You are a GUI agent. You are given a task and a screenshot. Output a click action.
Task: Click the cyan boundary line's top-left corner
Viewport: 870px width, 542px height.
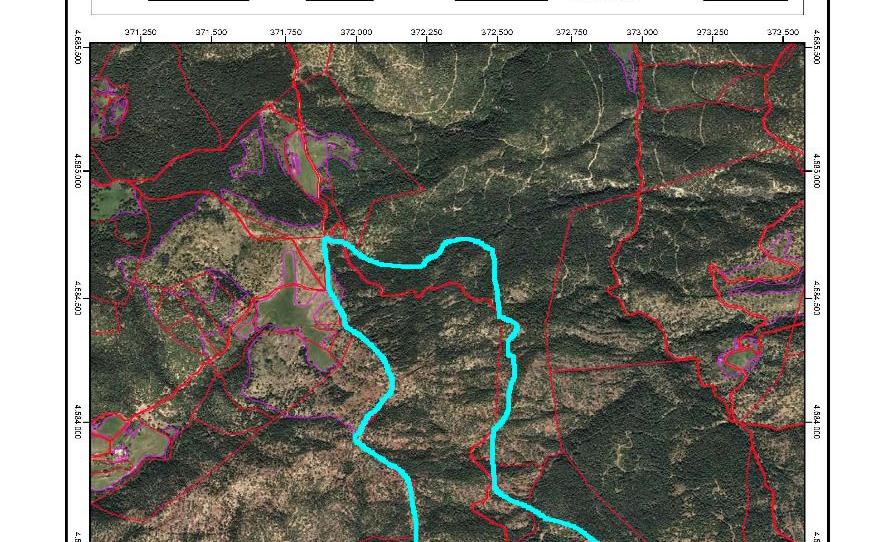326,240
